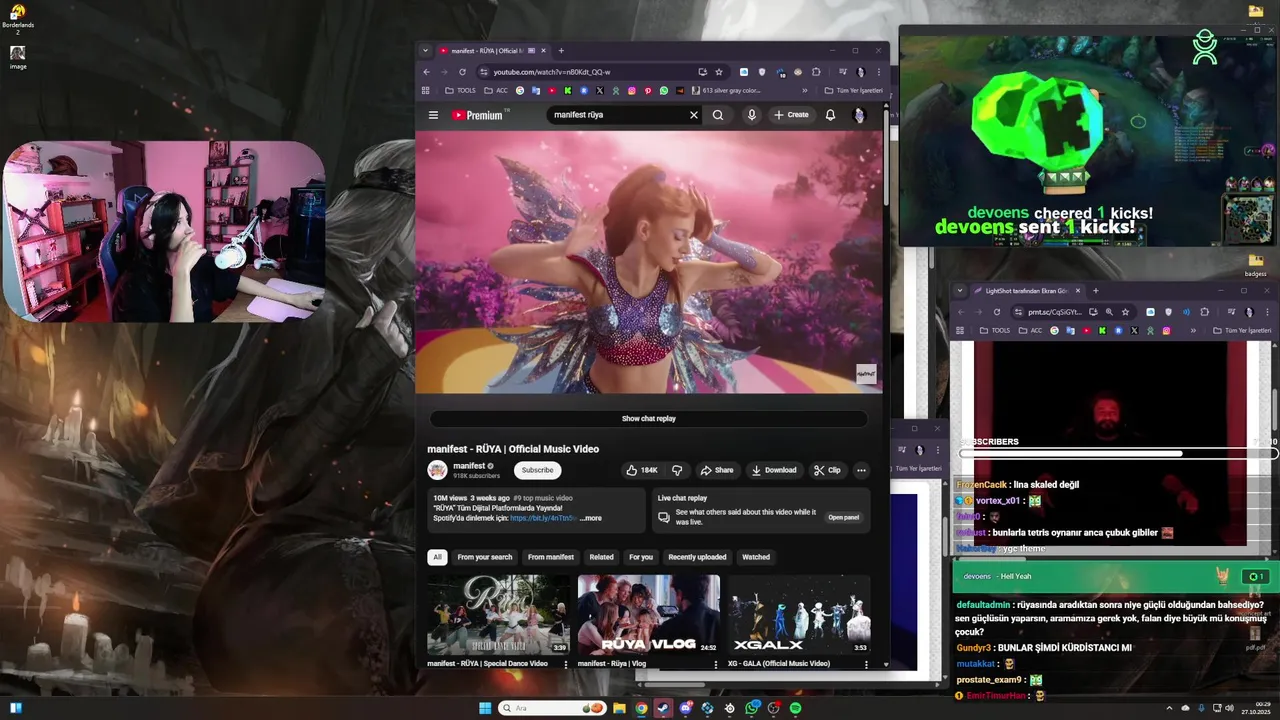This screenshot has height=720, width=1280.
Task: Expand the video description with ...more
Action: [590, 518]
